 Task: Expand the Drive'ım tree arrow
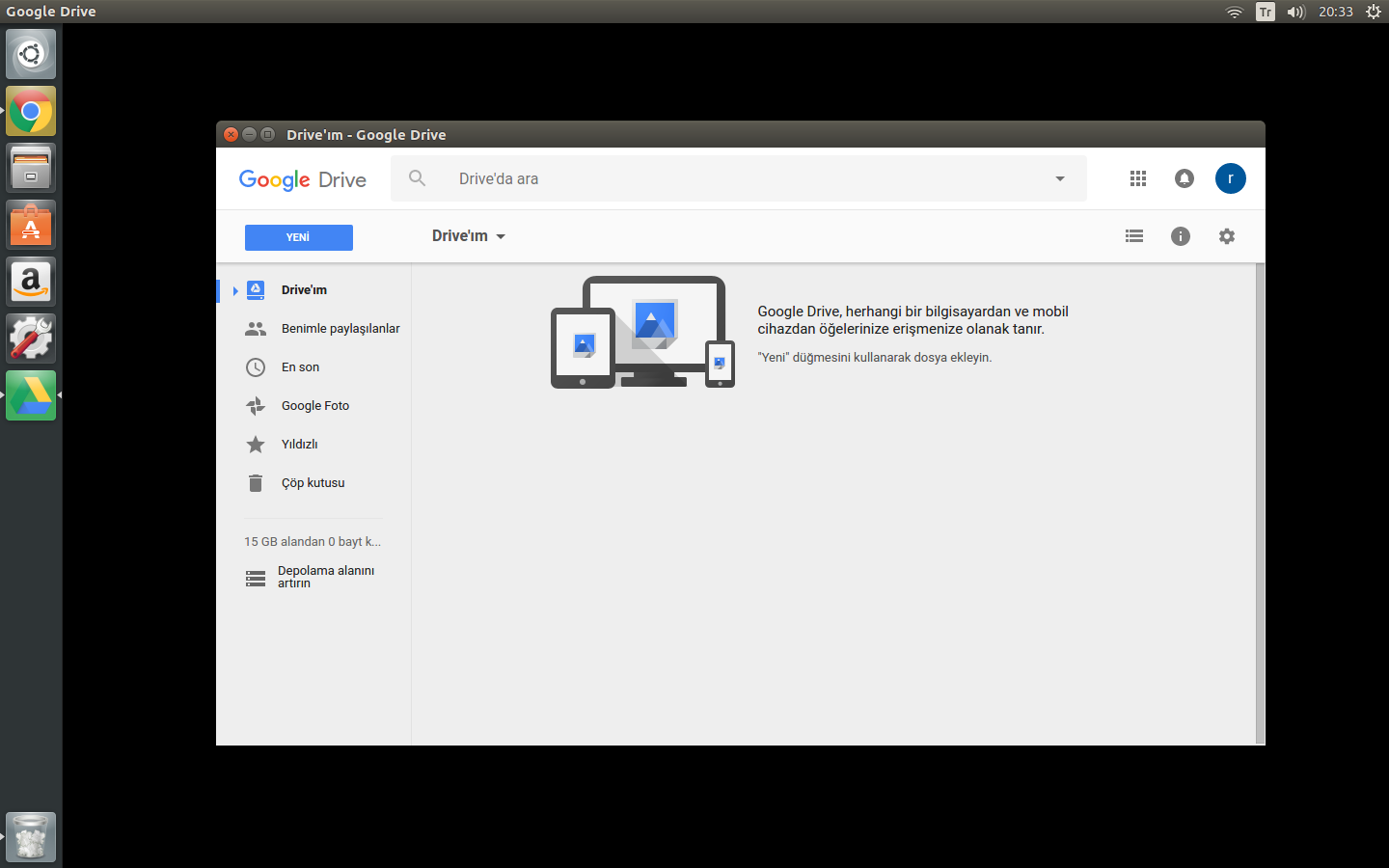click(235, 290)
